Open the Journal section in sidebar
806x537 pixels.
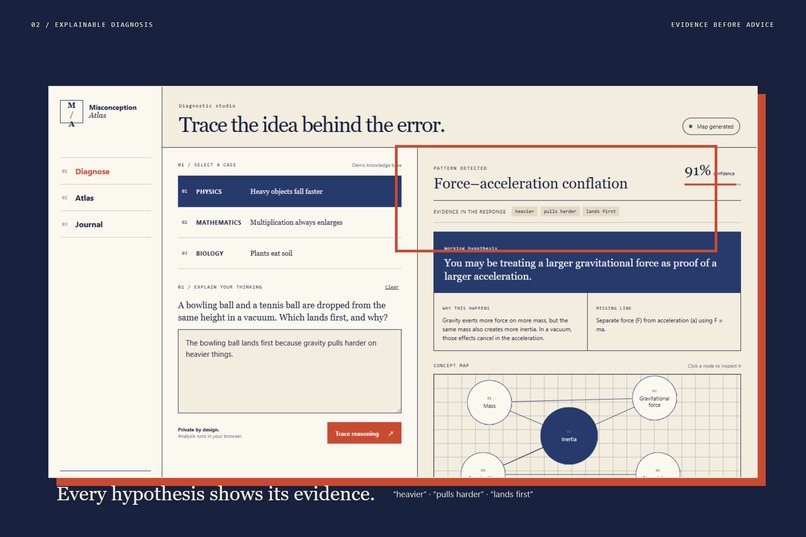pos(105,225)
